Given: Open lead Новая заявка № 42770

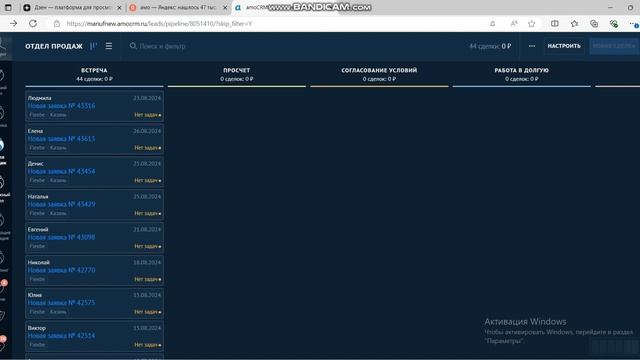Looking at the screenshot, I should [61, 270].
